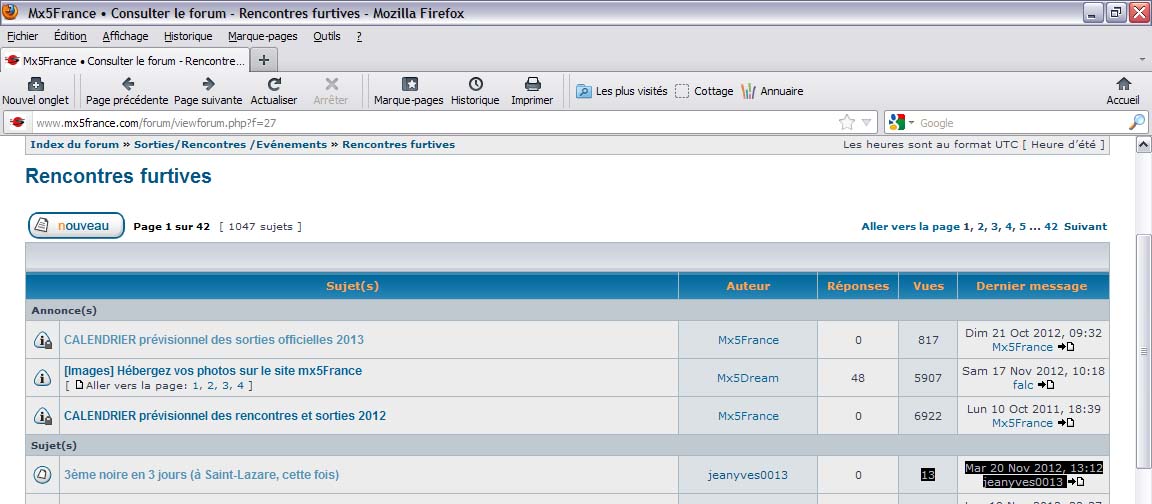
Task: Click the plus button to add a tab
Action: pos(264,60)
